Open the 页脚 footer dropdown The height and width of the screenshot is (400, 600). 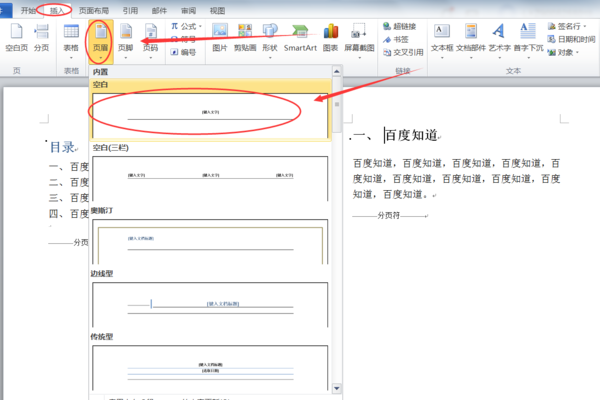[x=126, y=41]
